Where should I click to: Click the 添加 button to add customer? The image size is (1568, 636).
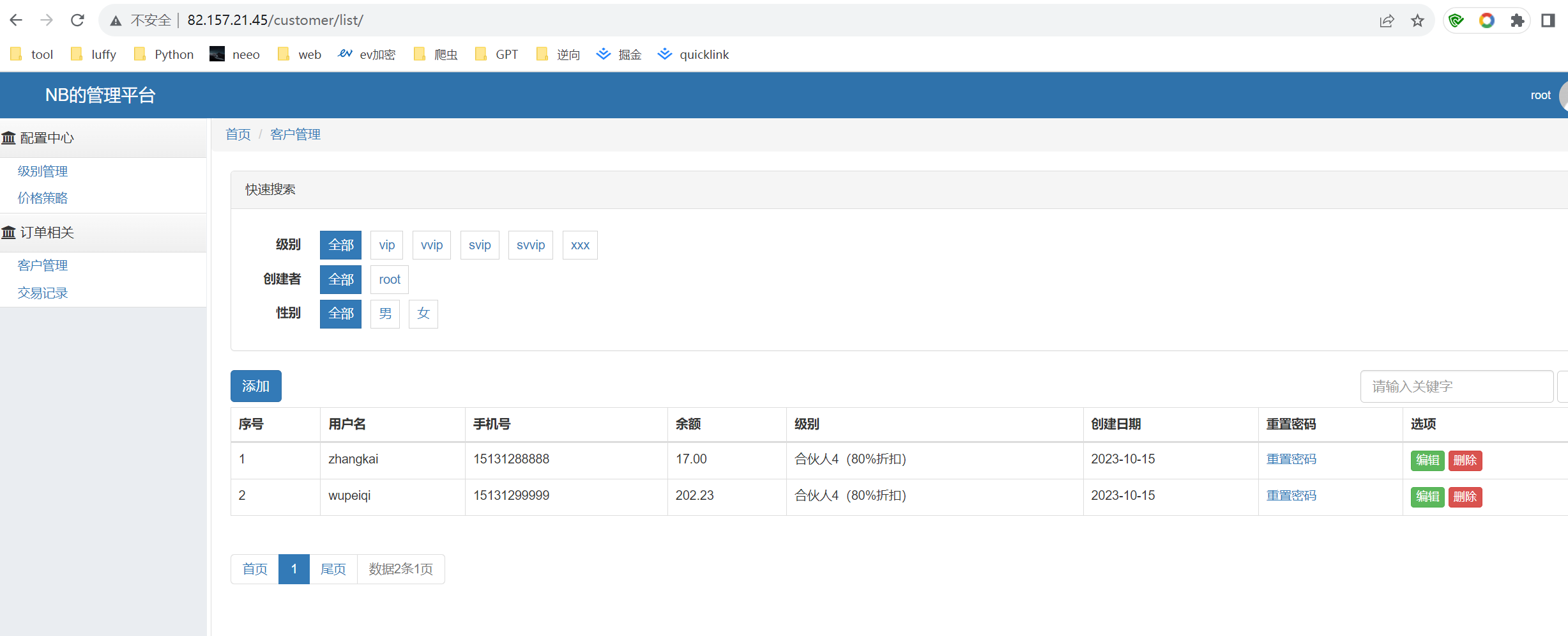click(x=255, y=386)
